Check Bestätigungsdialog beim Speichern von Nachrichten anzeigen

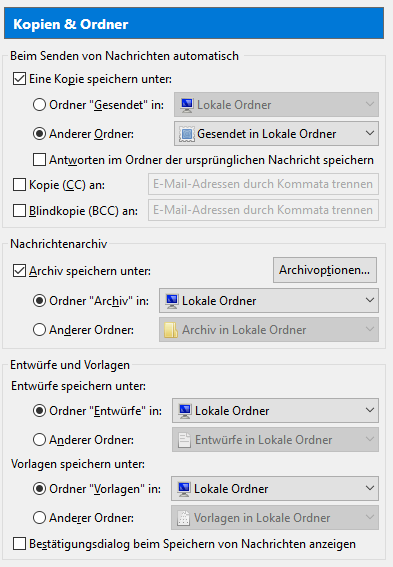pos(20,544)
